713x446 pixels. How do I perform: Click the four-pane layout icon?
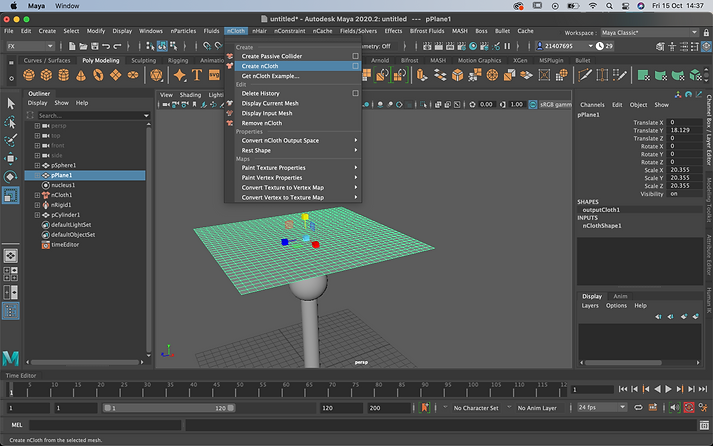(10, 274)
